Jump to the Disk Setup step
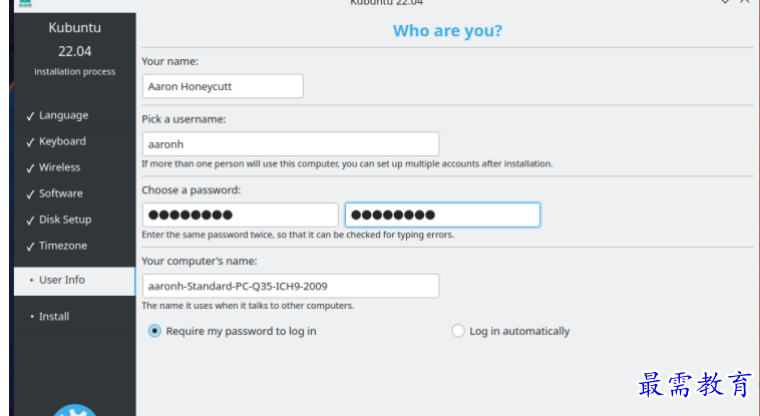Viewport: 760px width, 416px height. click(x=65, y=220)
